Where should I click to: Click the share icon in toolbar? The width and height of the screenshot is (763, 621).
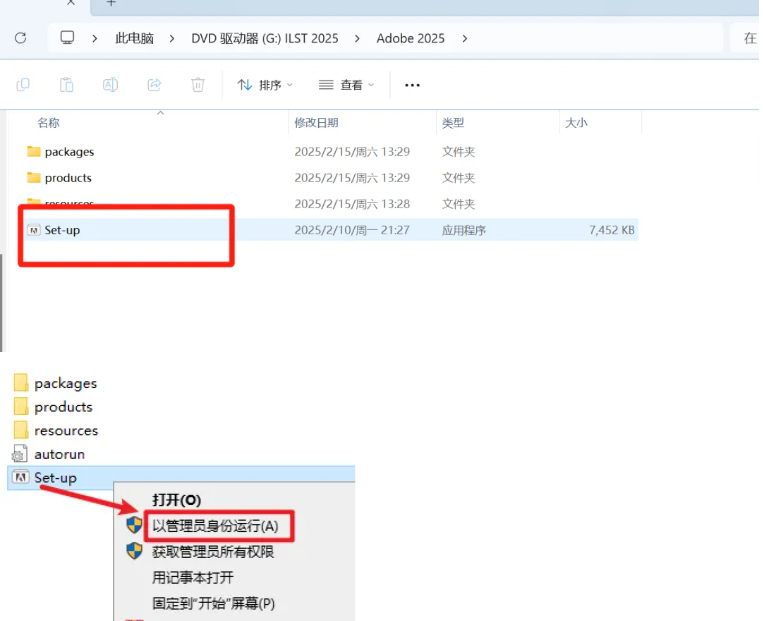pyautogui.click(x=154, y=85)
